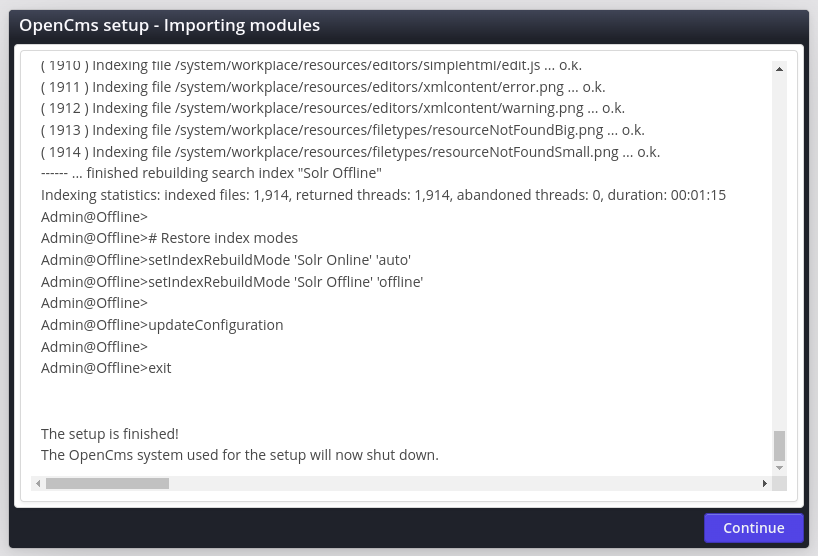Click the vertical scrollbar up arrow
The image size is (818, 556).
pos(779,68)
